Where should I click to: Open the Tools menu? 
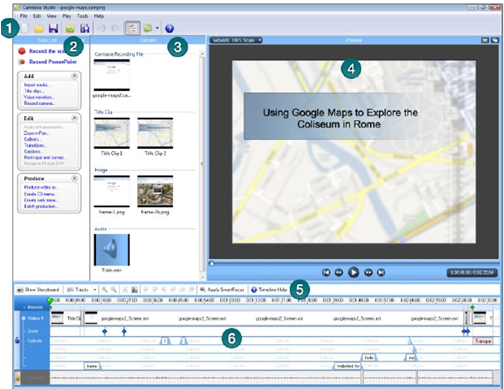click(82, 16)
